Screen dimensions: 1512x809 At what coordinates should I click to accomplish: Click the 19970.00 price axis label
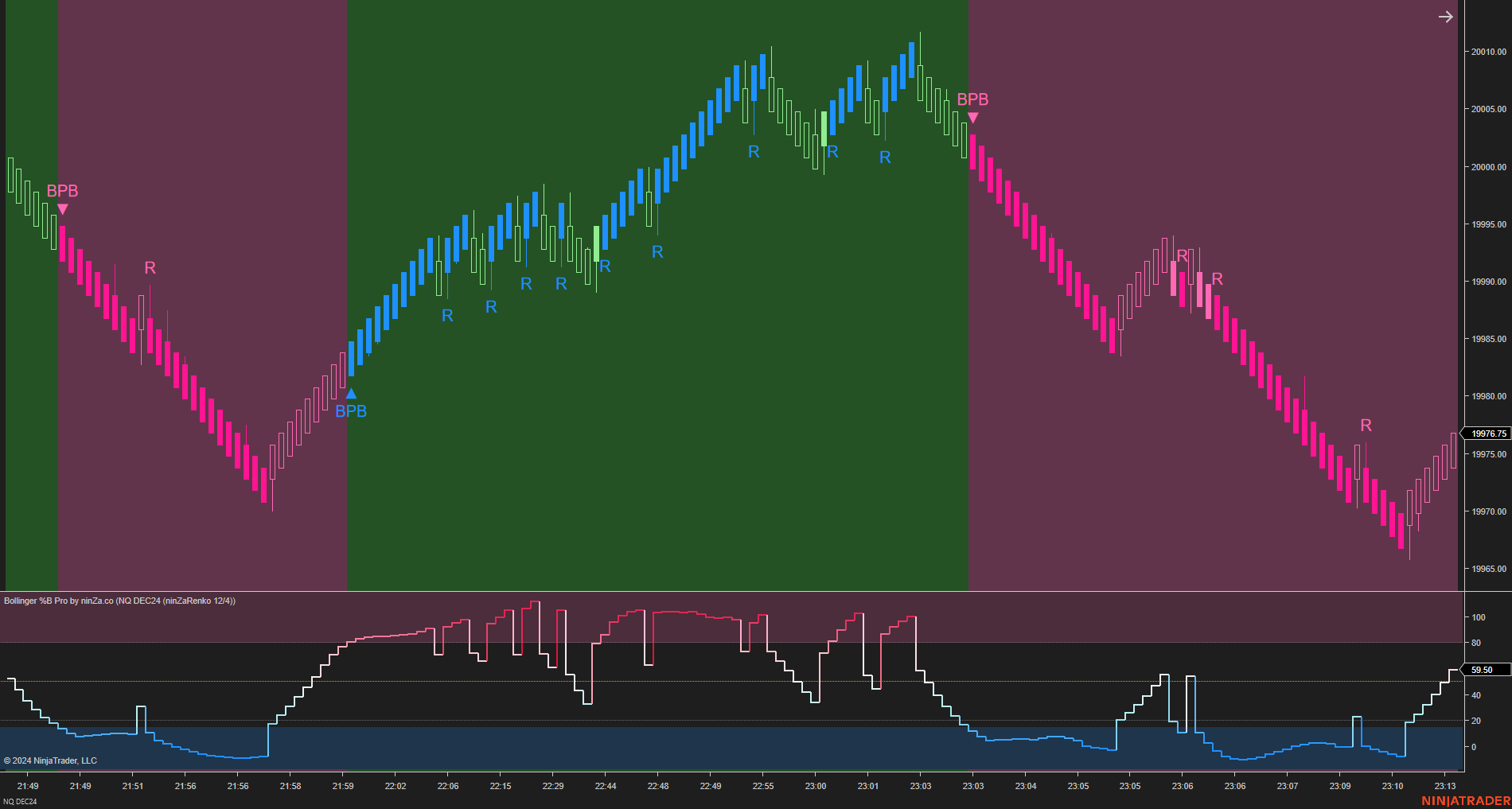[1488, 511]
